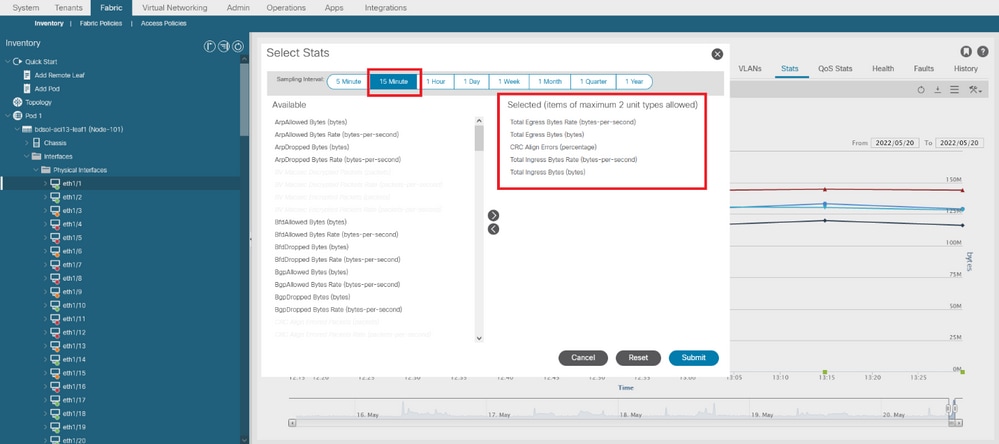This screenshot has width=999, height=444.
Task: Click the Reset button
Action: pyautogui.click(x=638, y=358)
